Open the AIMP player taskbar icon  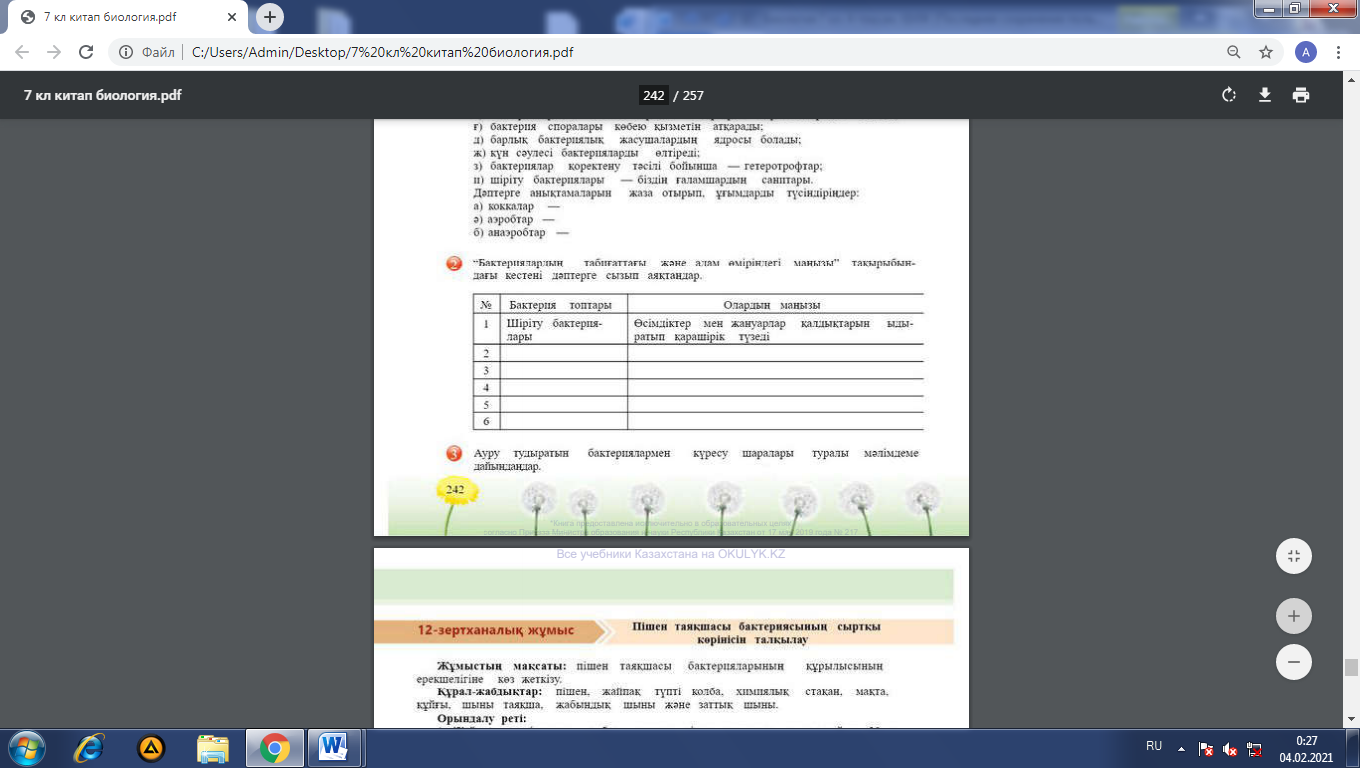[151, 747]
